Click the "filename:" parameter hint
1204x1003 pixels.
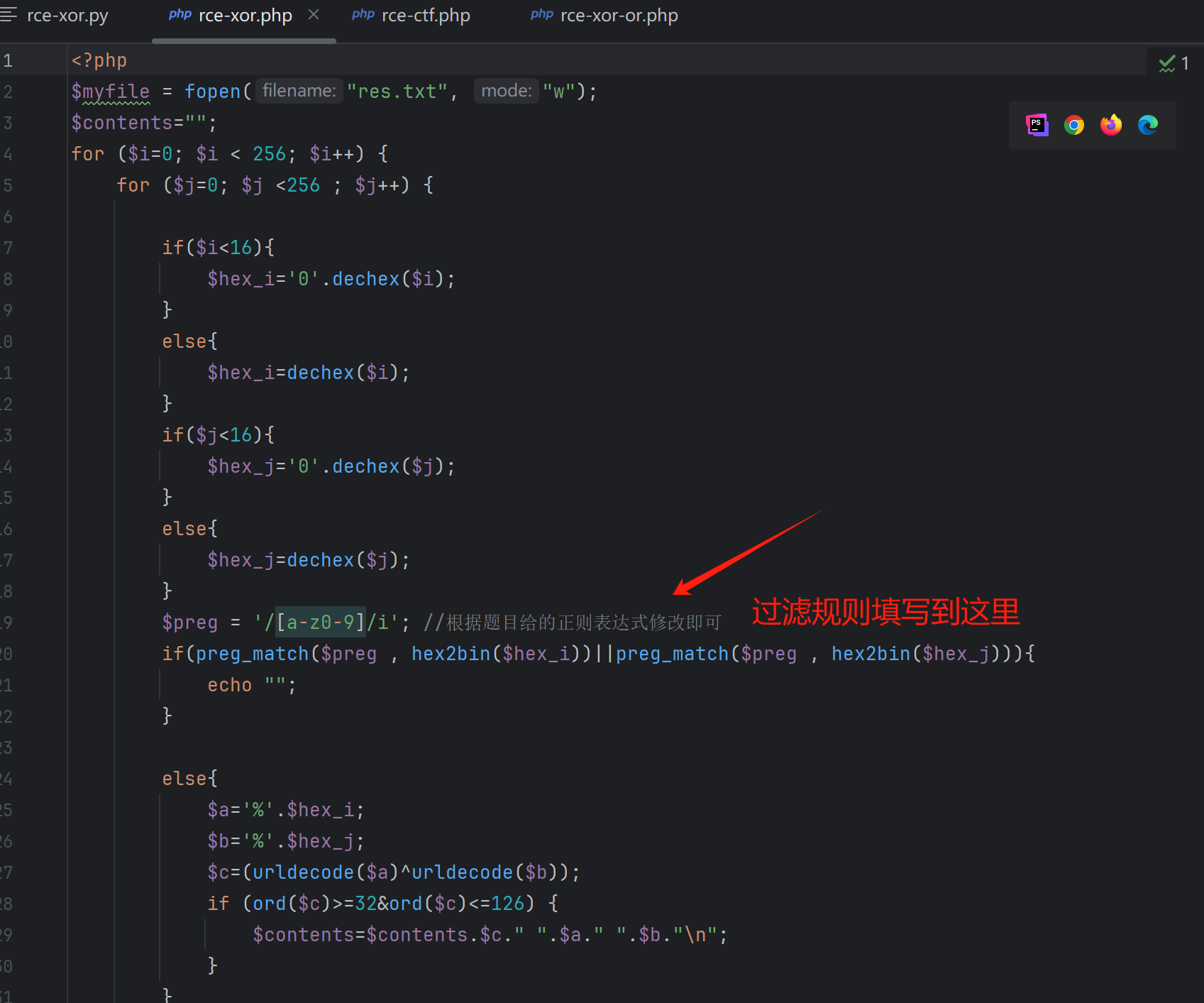pos(299,91)
